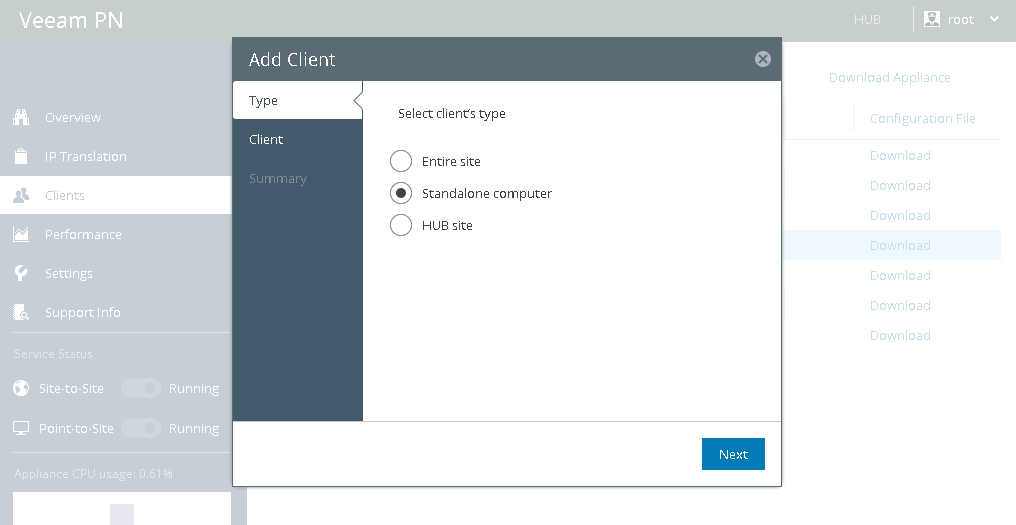Click the Clients people icon
The height and width of the screenshot is (525, 1016).
pyautogui.click(x=21, y=195)
